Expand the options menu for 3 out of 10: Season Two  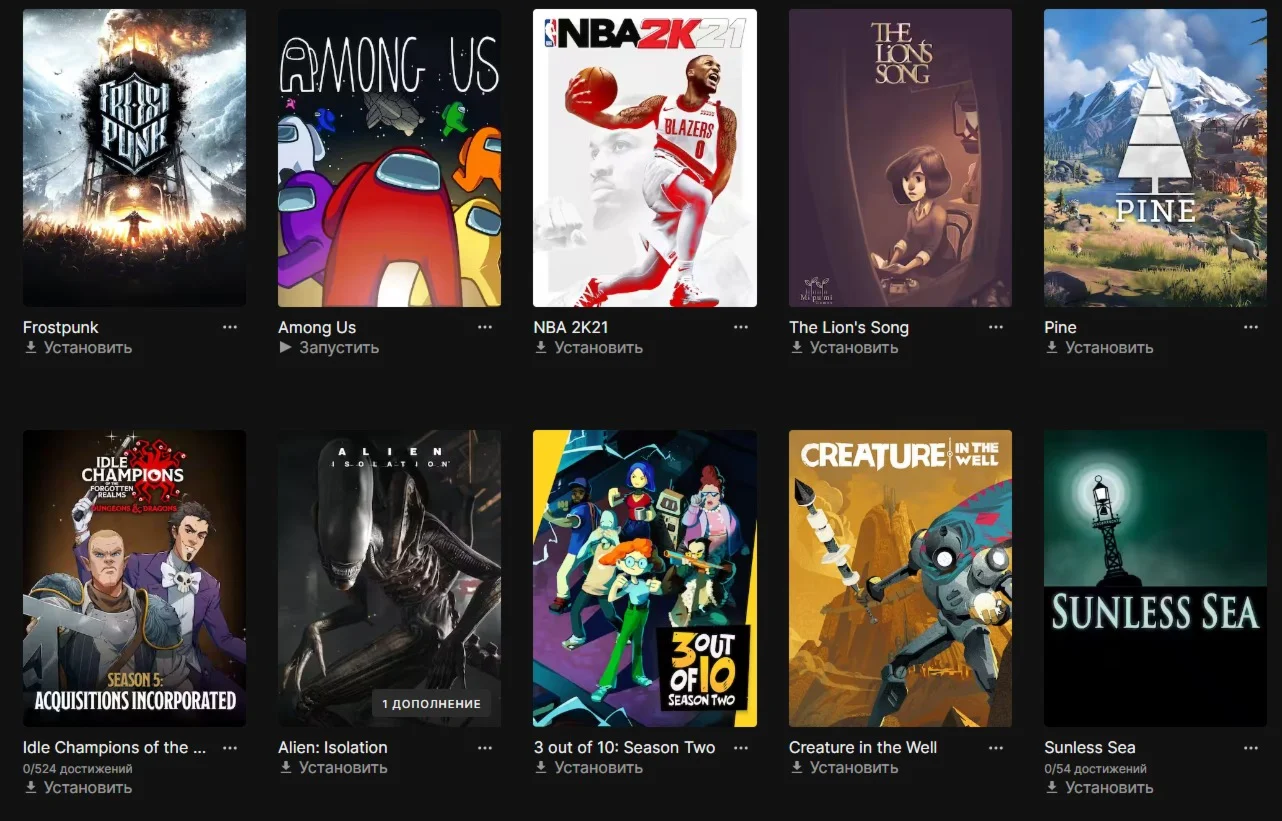tap(741, 747)
